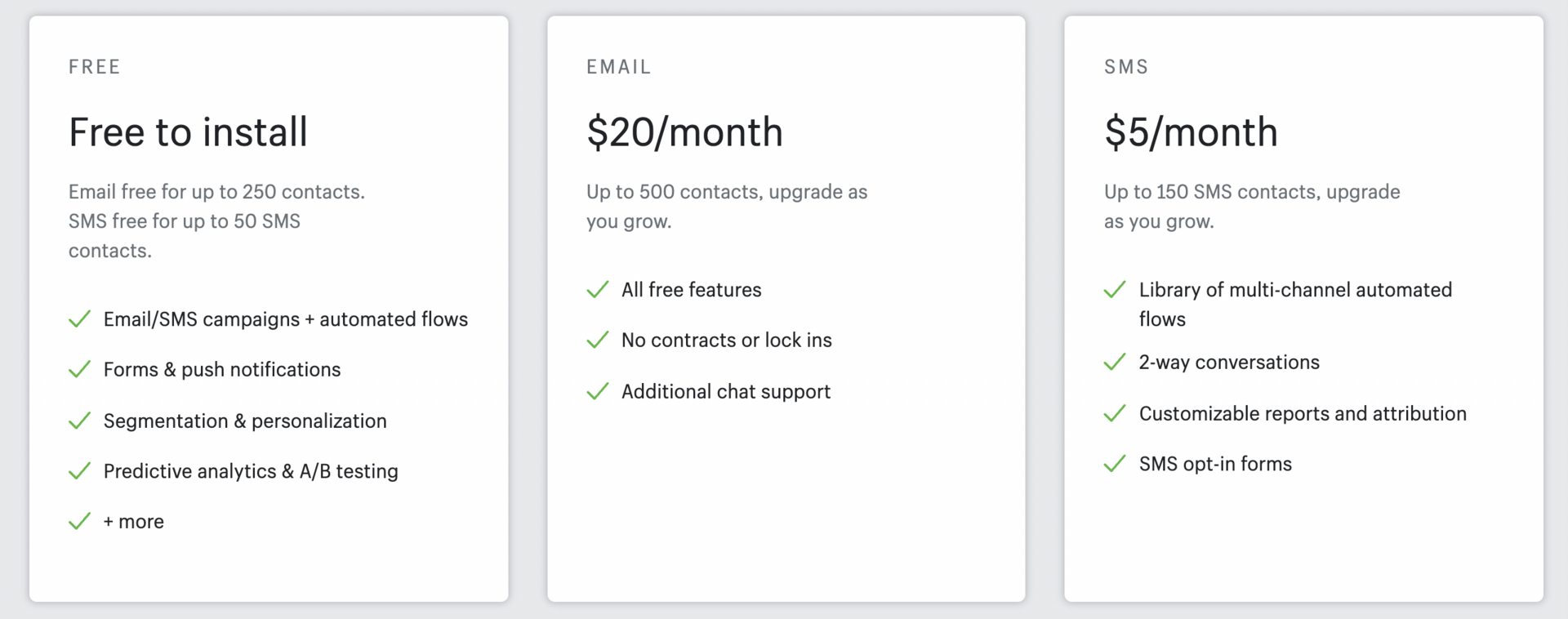1568x619 pixels.
Task: Click the $5/month price heading
Action: pyautogui.click(x=1191, y=132)
